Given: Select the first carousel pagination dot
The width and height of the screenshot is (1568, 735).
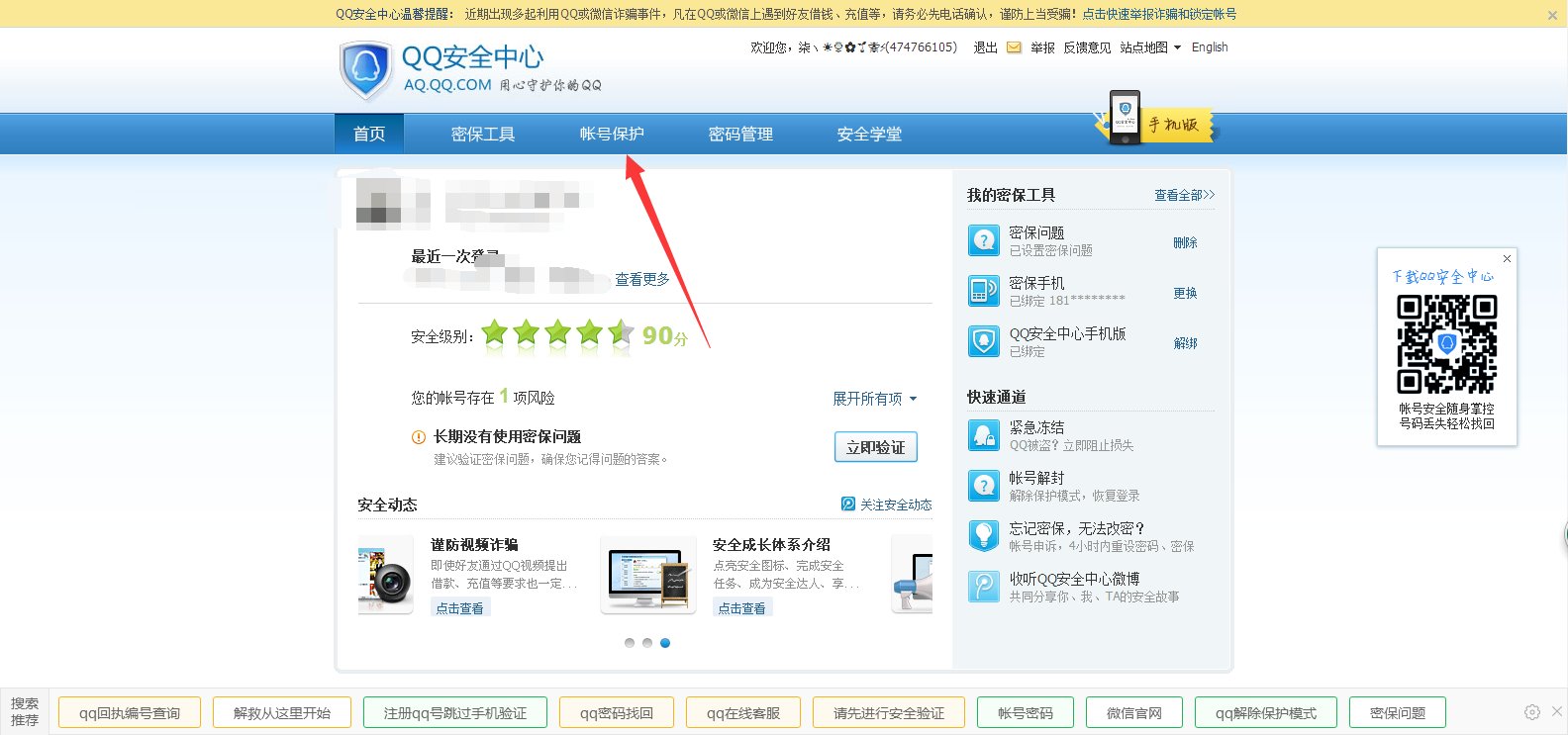Looking at the screenshot, I should coord(630,643).
